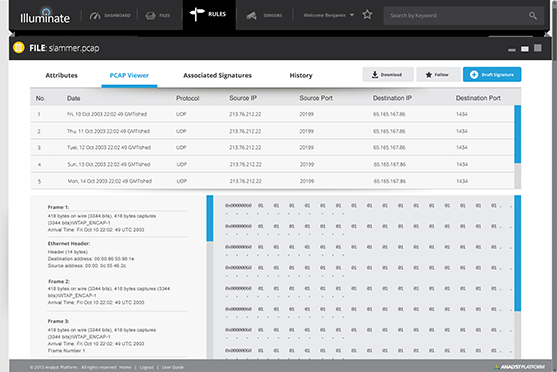557x372 pixels.
Task: Click source IP 213.76.212.22 in row 1
Action: 245,114
